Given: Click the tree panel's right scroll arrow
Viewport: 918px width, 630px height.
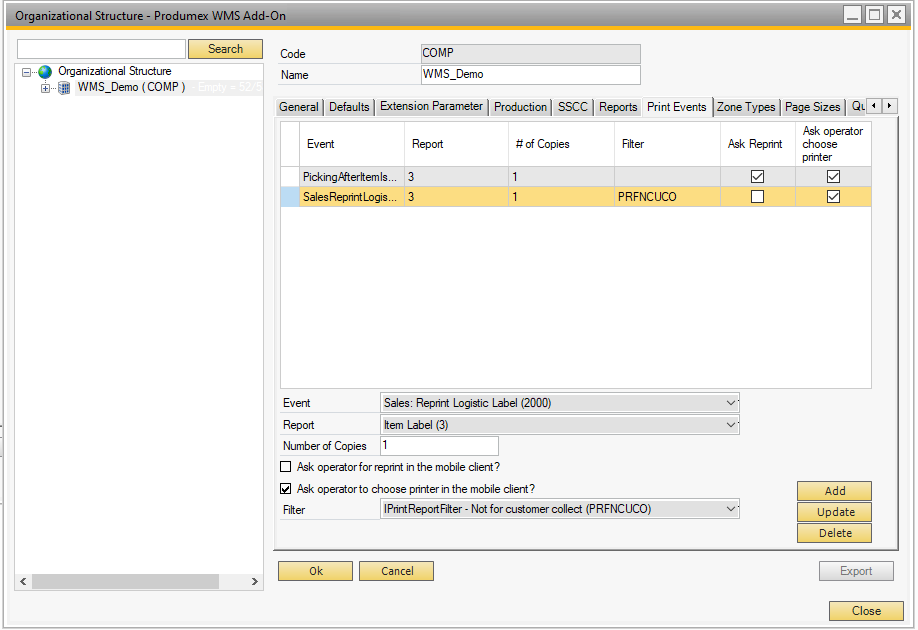Looking at the screenshot, I should (x=256, y=582).
